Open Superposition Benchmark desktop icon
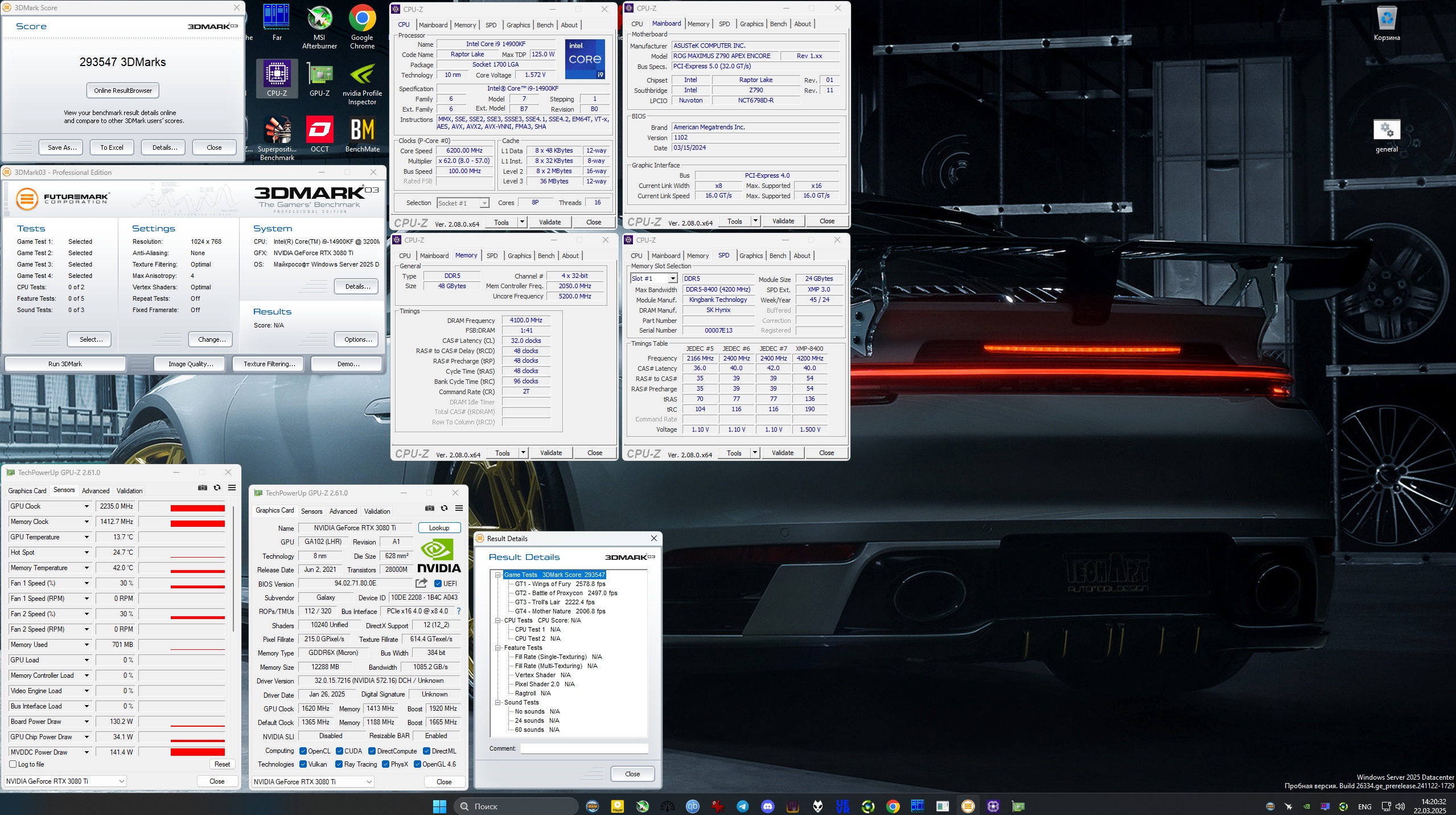 [x=277, y=138]
